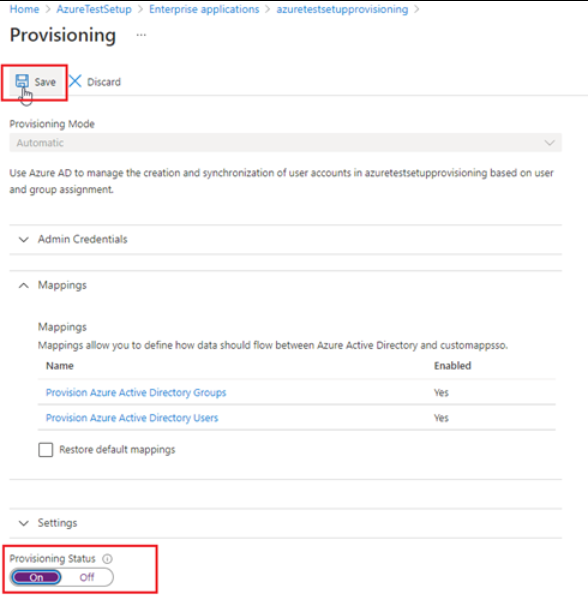The image size is (588, 600).
Task: Click the breadcrumb arrow after azuretestsetupprovisioning
Action: pos(417,9)
